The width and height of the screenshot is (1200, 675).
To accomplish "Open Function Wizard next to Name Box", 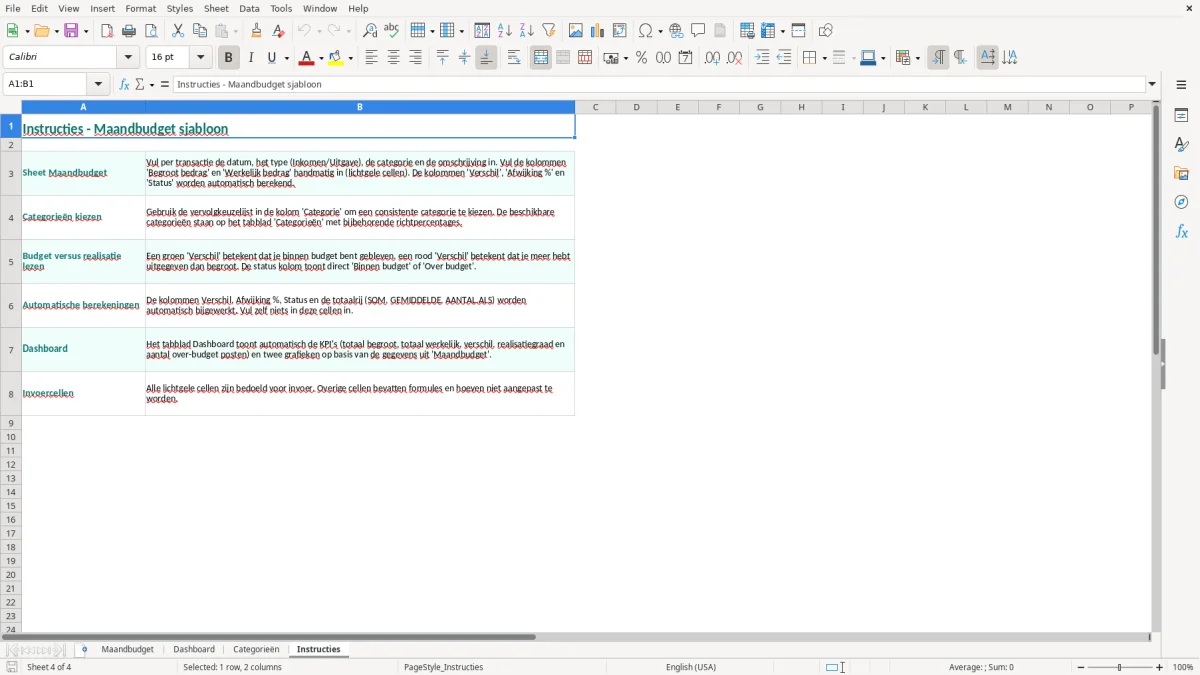I will coord(124,84).
